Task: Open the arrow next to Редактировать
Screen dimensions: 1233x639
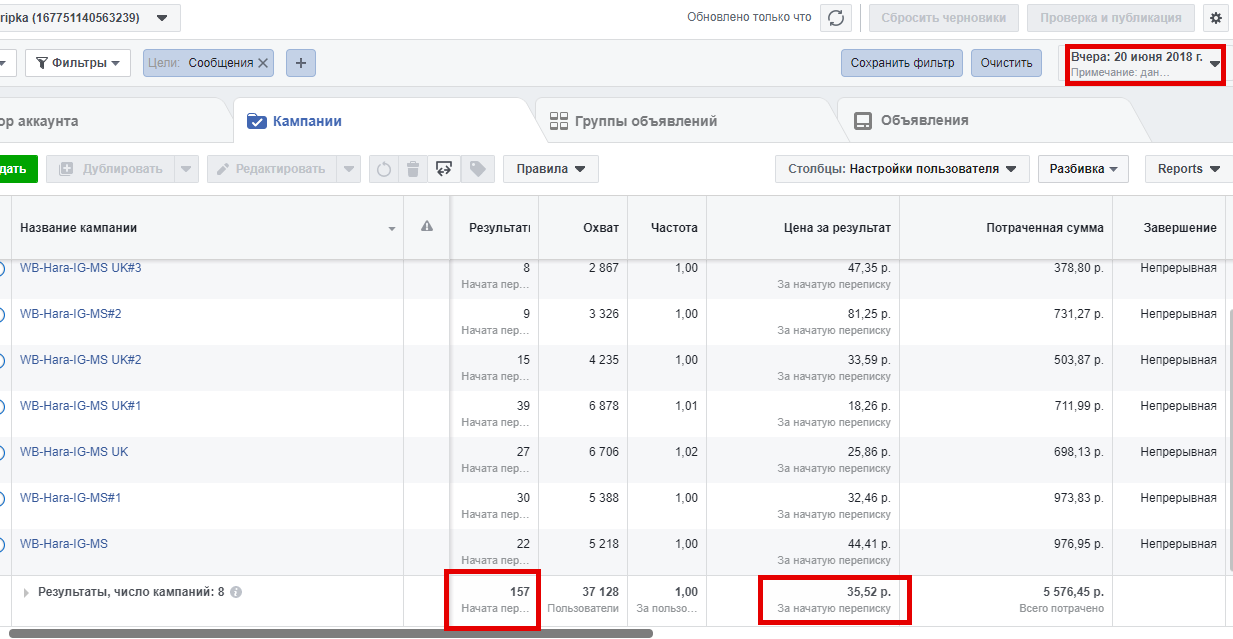Action: point(348,169)
